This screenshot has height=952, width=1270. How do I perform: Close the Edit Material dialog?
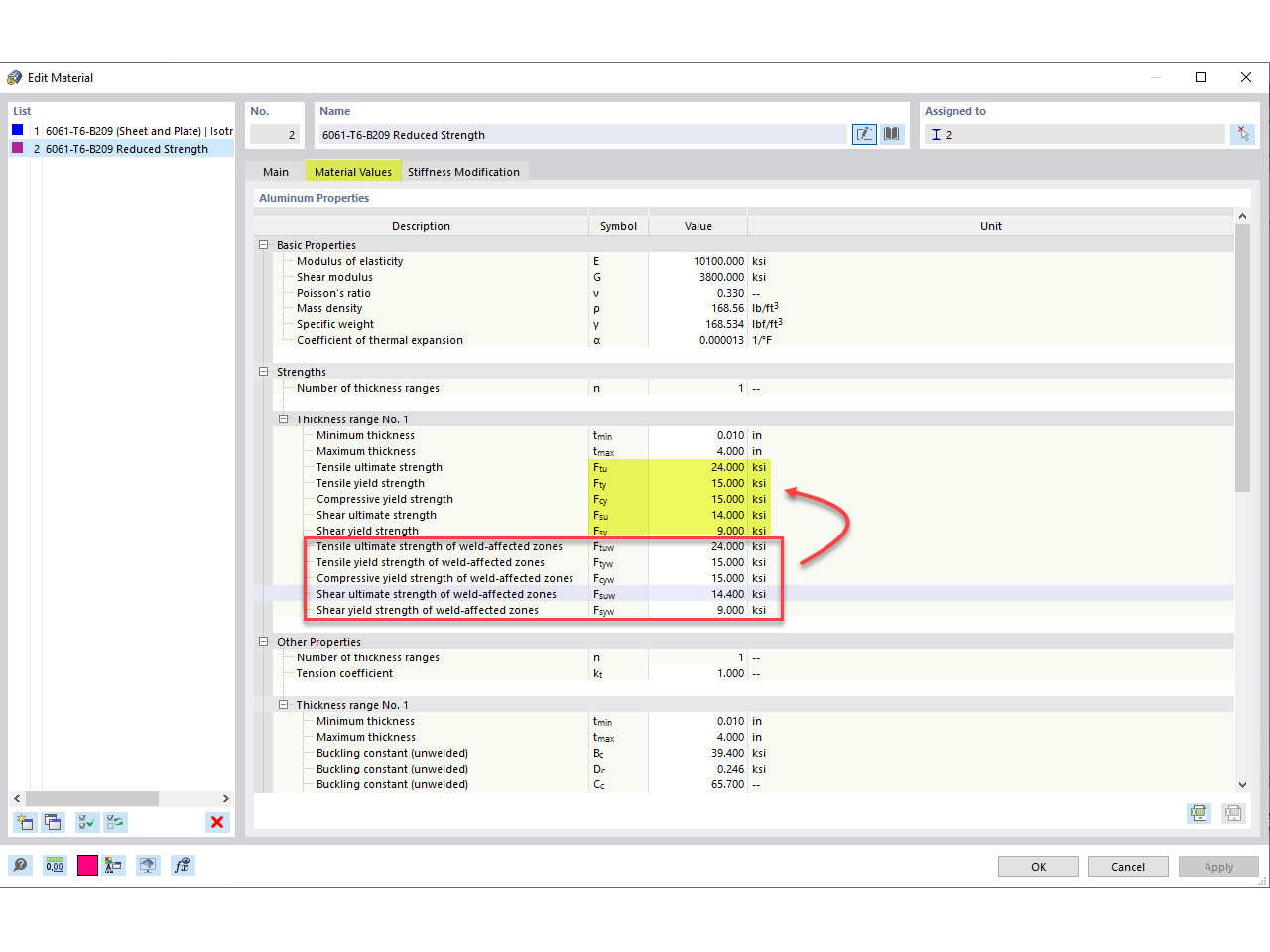(1246, 77)
